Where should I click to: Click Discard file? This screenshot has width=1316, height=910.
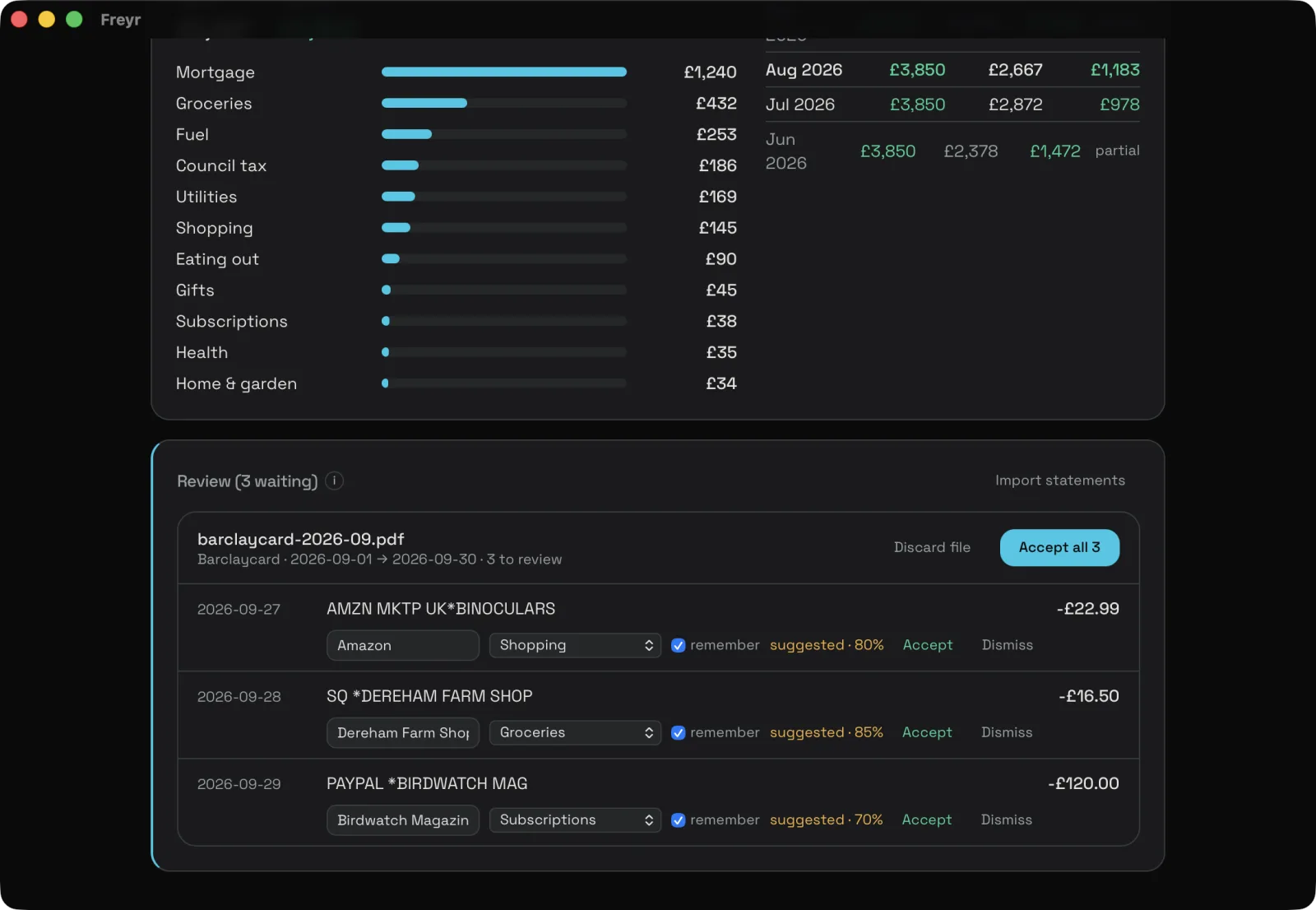click(x=932, y=547)
